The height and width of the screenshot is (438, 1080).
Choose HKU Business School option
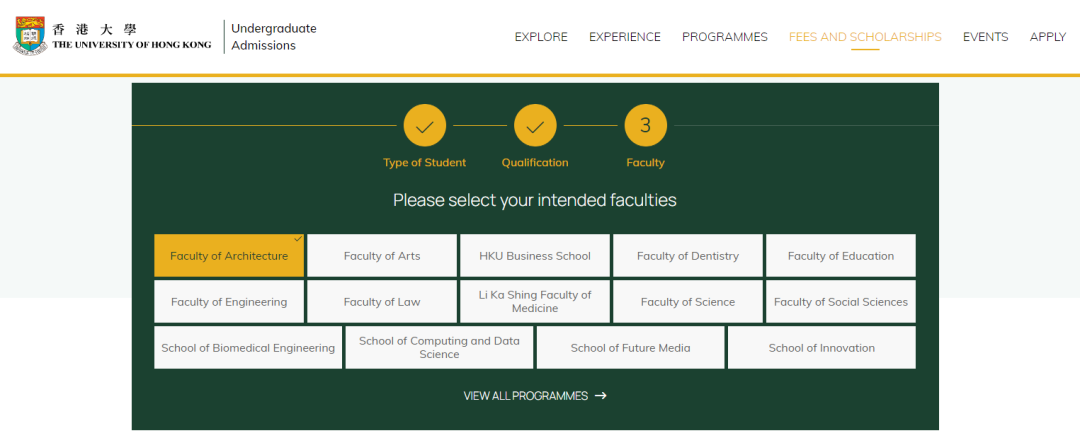(x=534, y=256)
